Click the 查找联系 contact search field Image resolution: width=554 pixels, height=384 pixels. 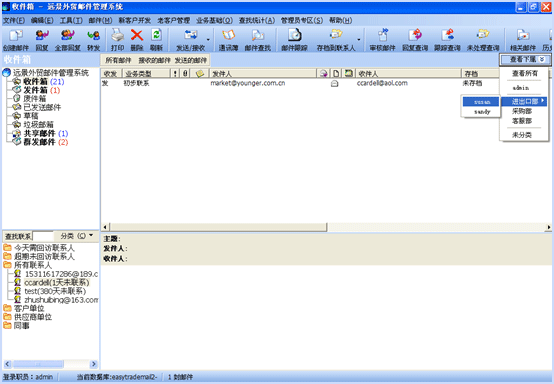point(43,236)
